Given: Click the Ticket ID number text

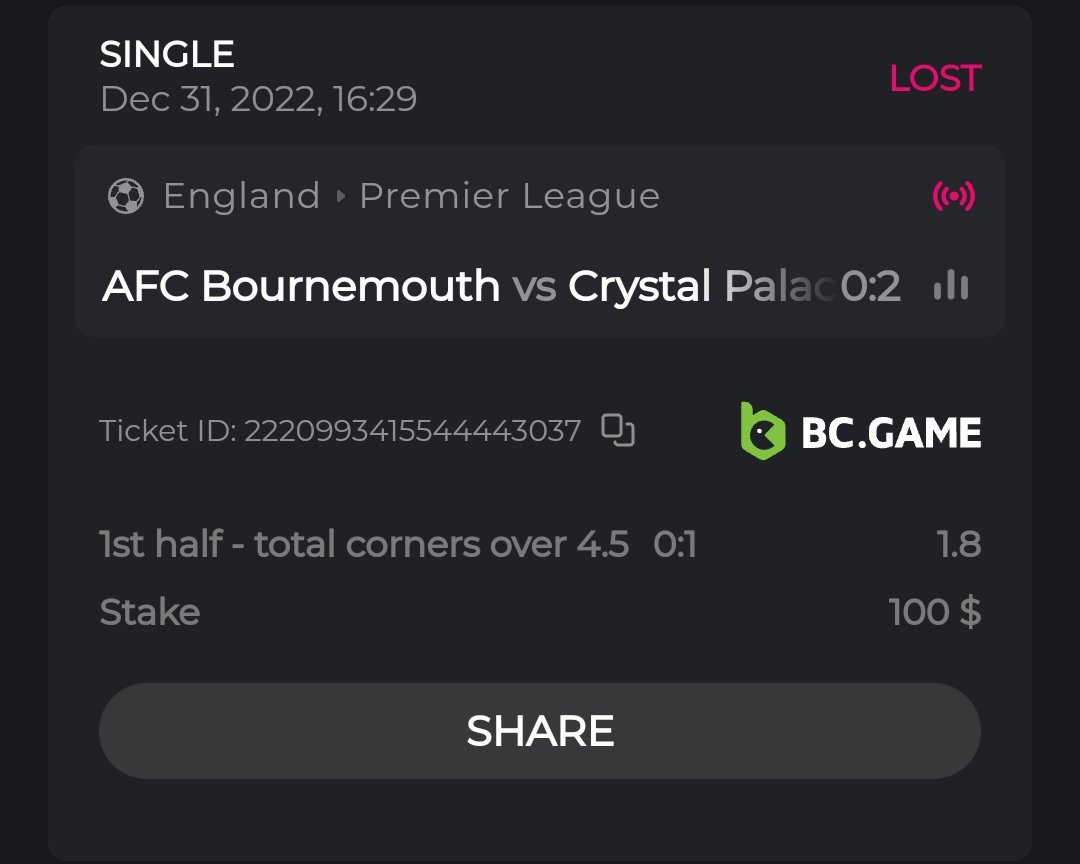Looking at the screenshot, I should (x=412, y=431).
